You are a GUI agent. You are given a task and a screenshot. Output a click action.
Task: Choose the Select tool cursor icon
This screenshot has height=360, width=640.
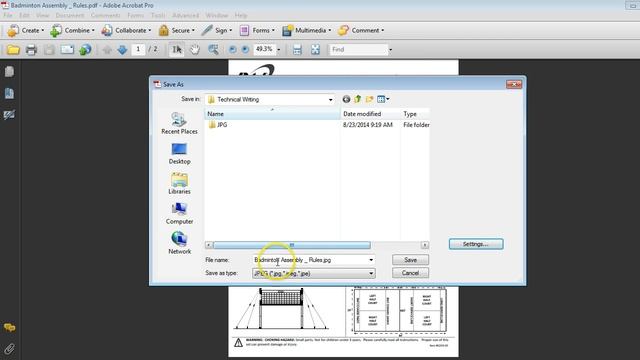(x=177, y=50)
